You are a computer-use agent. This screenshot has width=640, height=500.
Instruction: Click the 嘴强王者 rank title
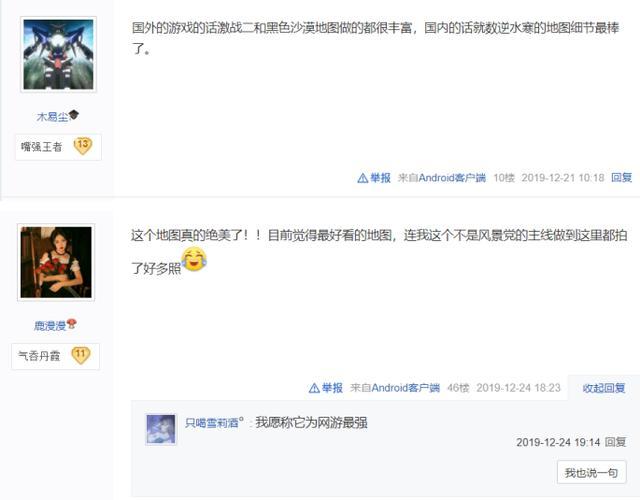pos(42,147)
